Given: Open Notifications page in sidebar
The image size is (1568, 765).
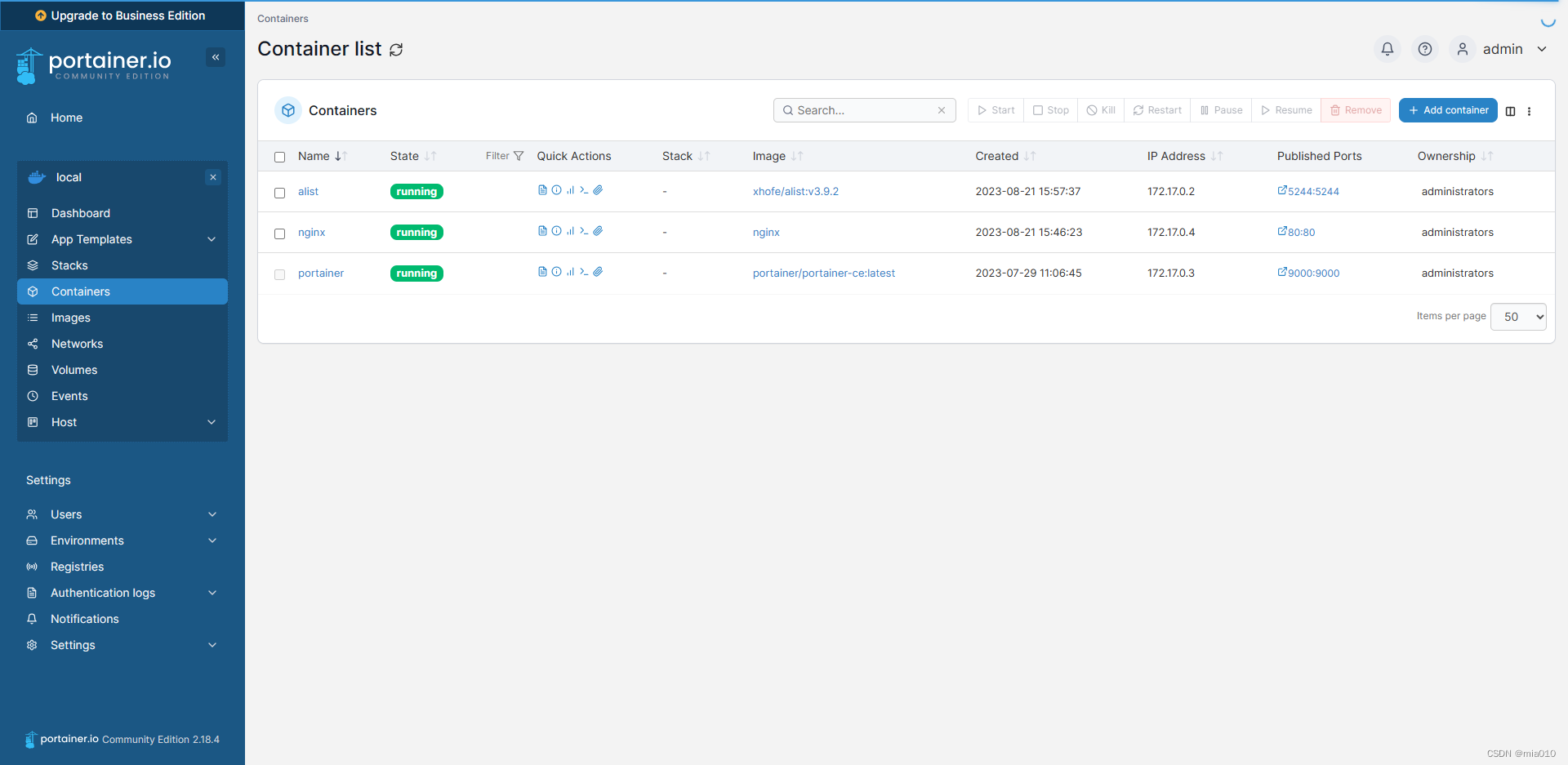Looking at the screenshot, I should click(122, 619).
